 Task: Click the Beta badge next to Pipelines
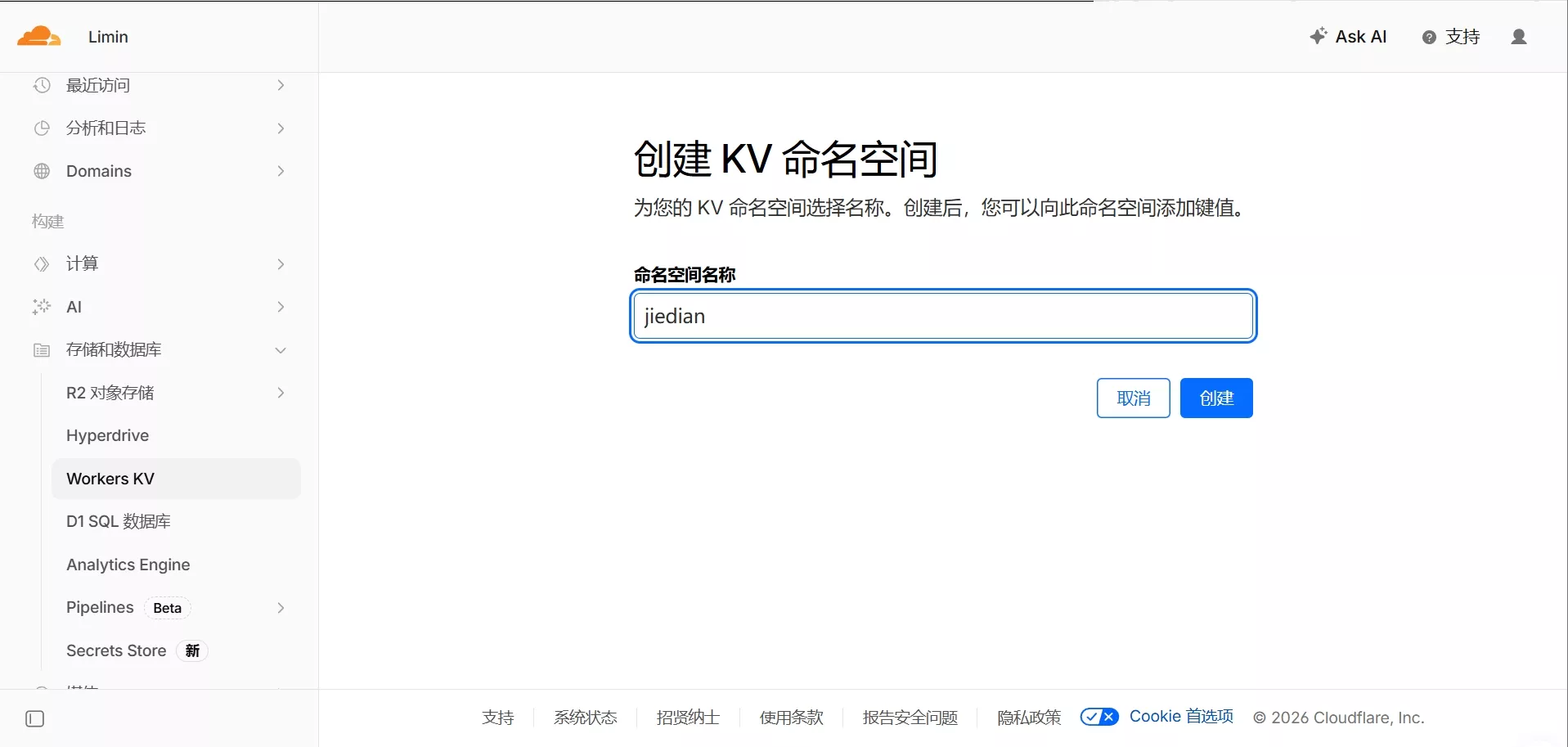click(168, 608)
